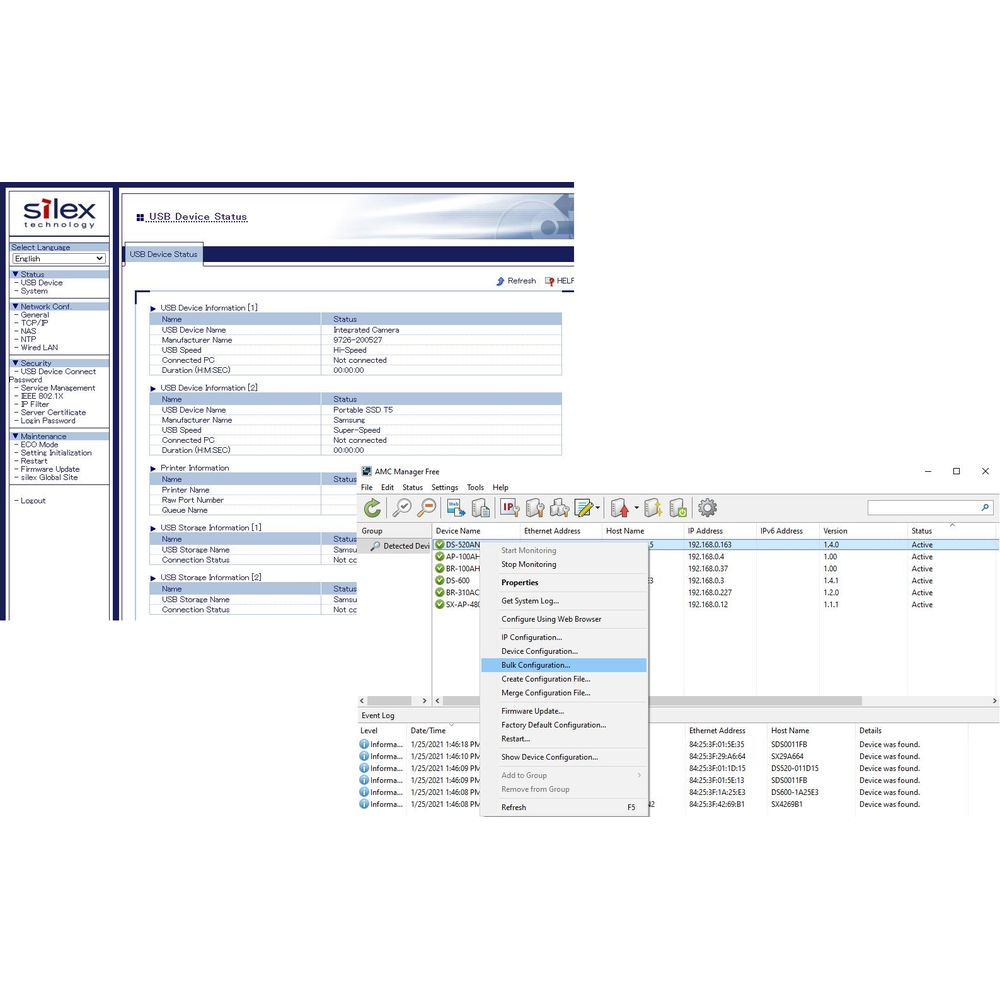1000x1000 pixels.
Task: Choose Properties in the context menu
Action: pyautogui.click(x=564, y=583)
